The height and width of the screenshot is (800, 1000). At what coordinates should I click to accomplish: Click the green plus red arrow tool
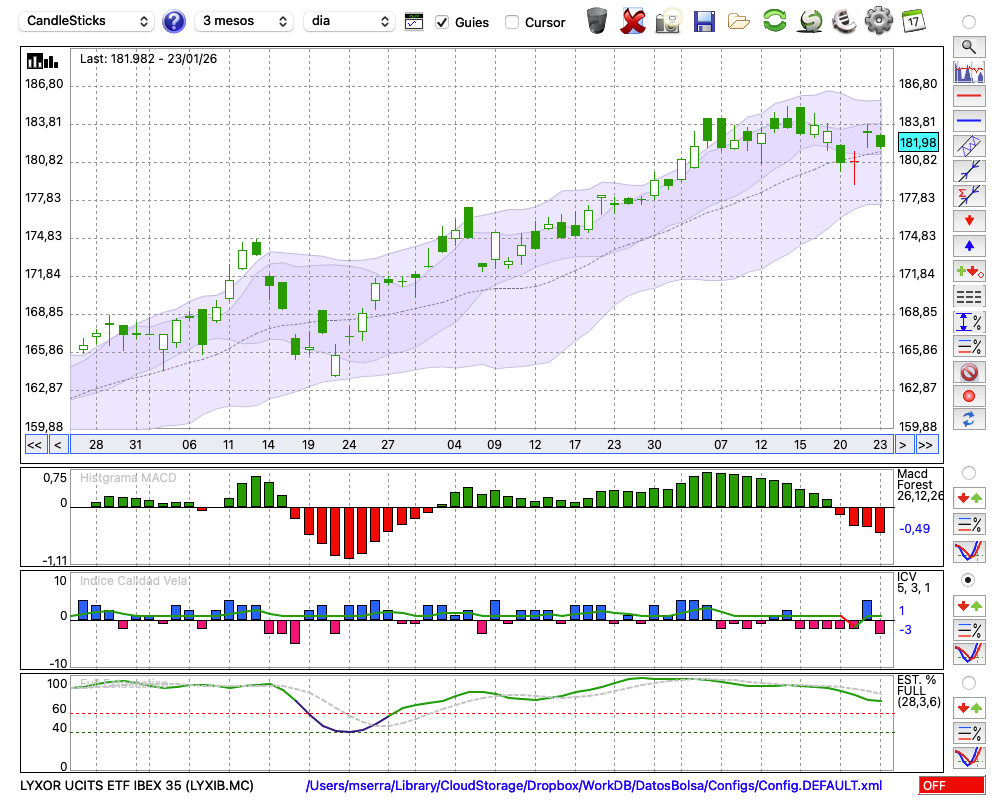pos(969,271)
